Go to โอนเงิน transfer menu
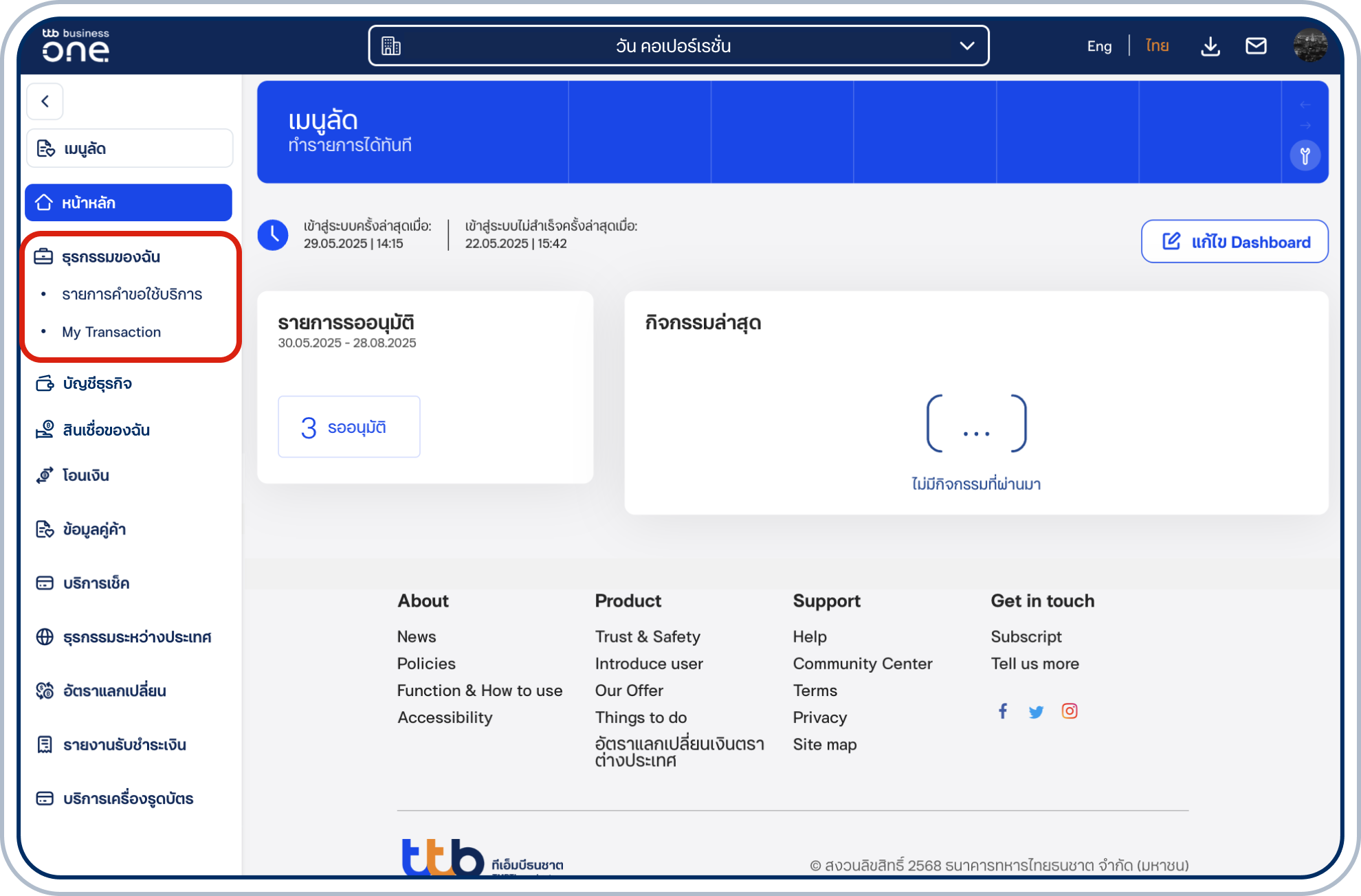 [85, 475]
